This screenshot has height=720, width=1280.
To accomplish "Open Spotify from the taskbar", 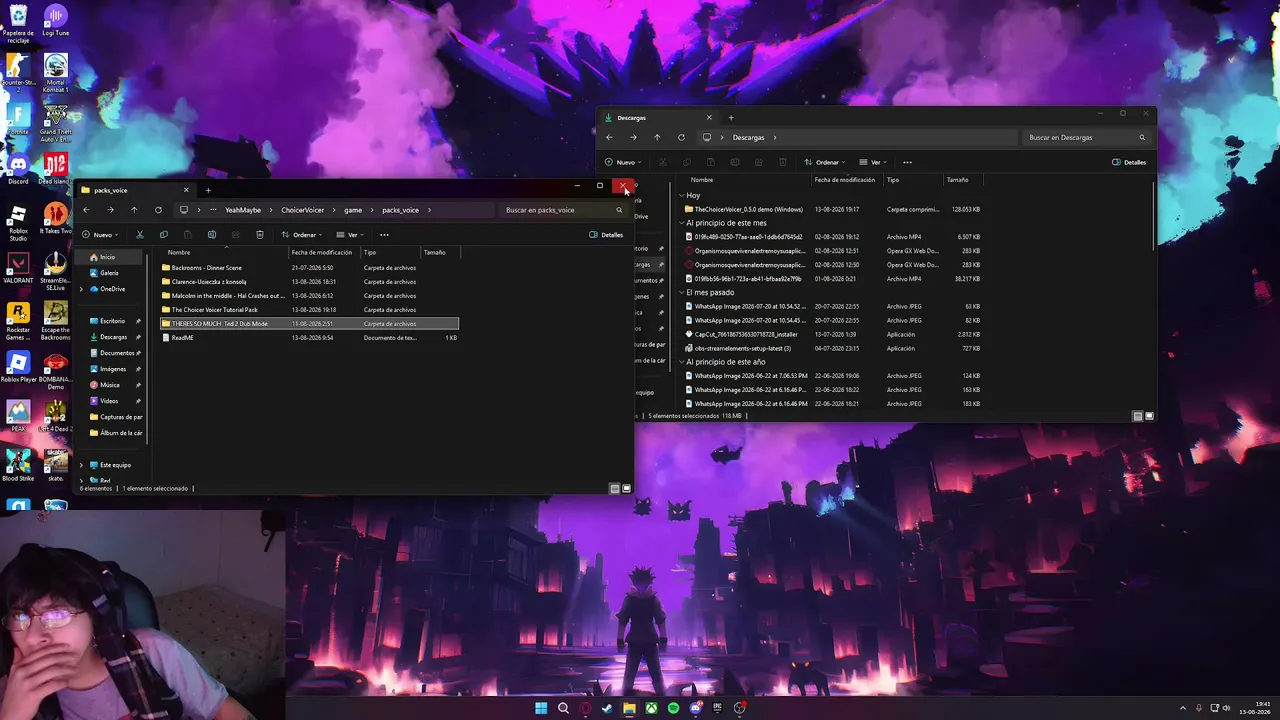I will (x=673, y=708).
